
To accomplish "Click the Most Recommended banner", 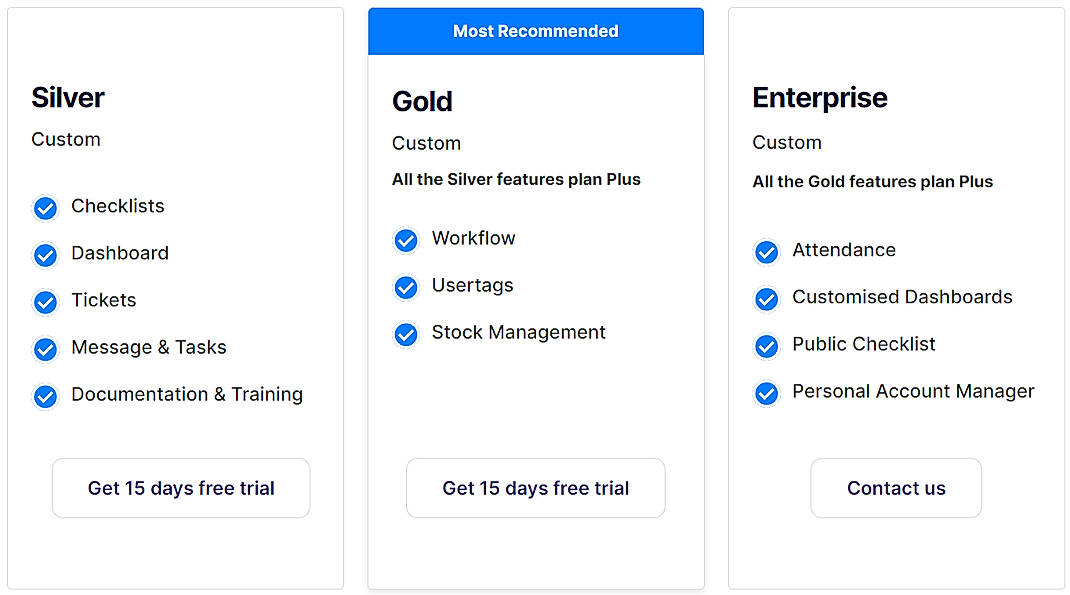I will [x=535, y=31].
